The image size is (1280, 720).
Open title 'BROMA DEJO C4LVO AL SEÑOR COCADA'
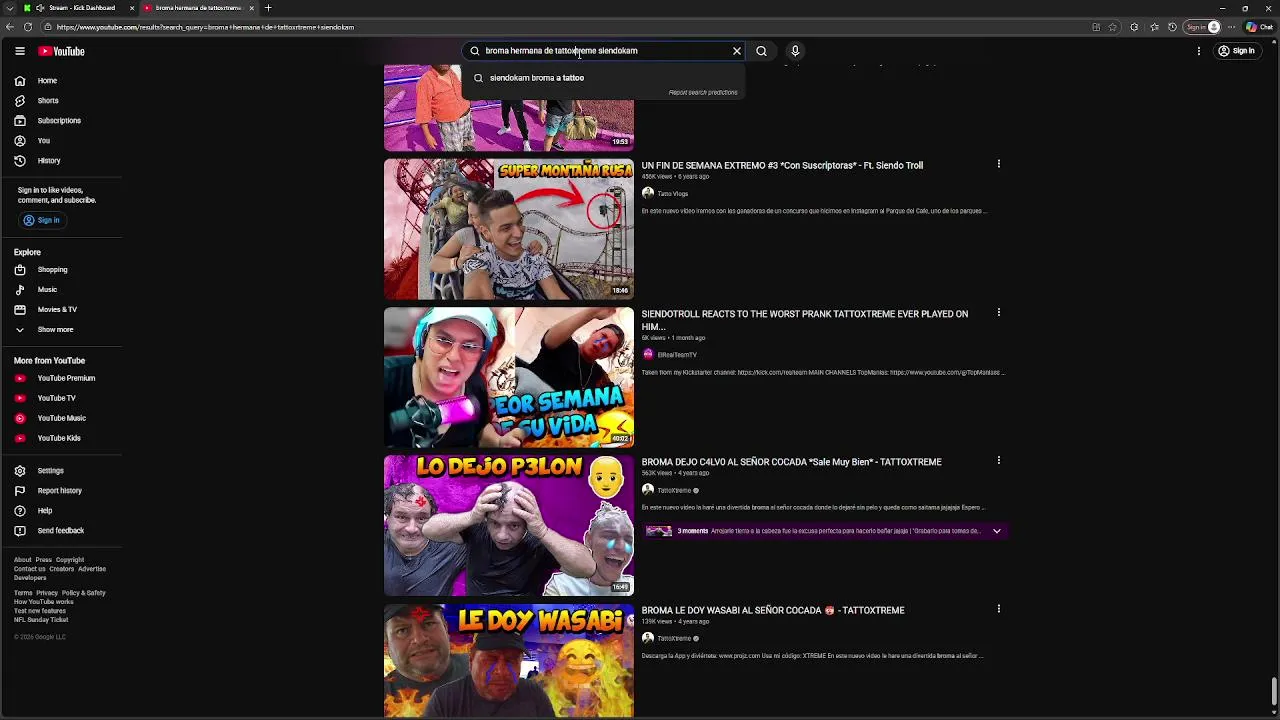point(791,462)
